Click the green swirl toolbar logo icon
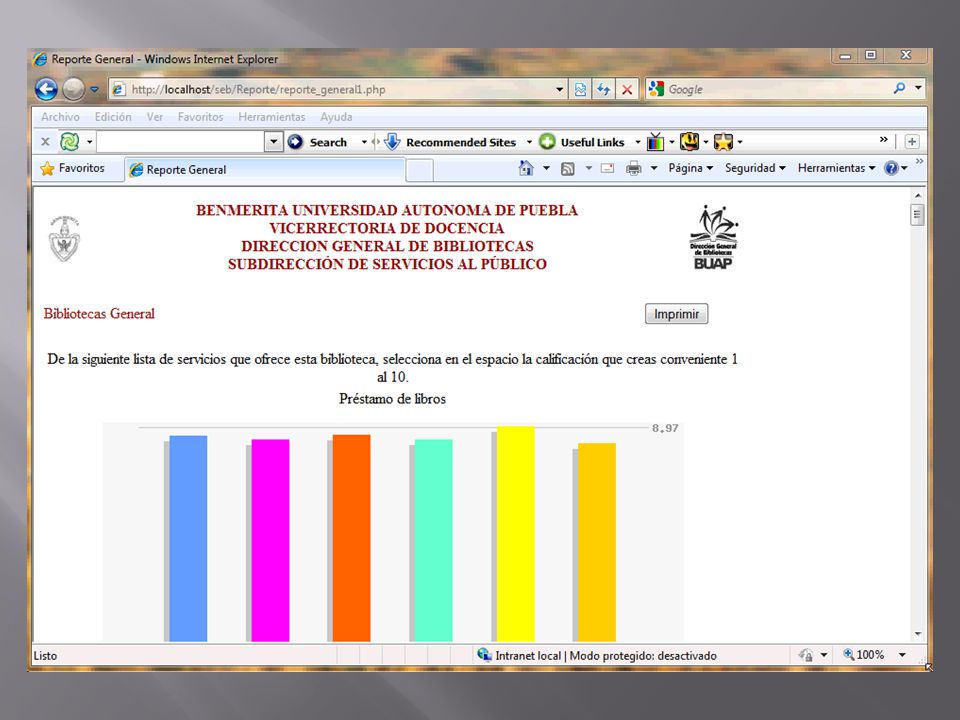Screen dimensions: 960x720 tap(69, 142)
